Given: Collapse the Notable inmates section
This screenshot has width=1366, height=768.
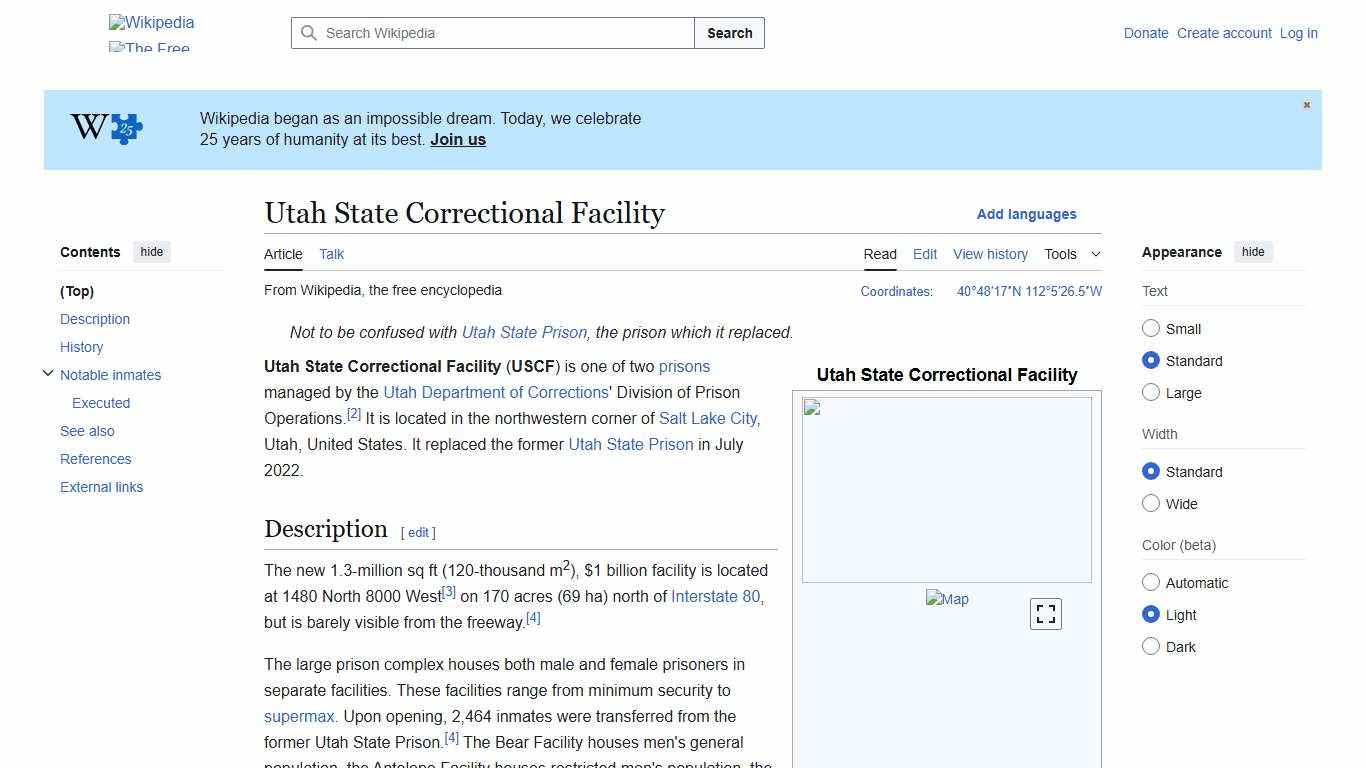Looking at the screenshot, I should point(48,373).
